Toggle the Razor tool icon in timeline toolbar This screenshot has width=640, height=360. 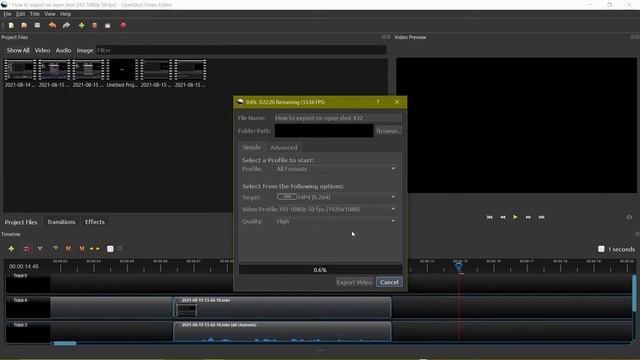[x=40, y=249]
